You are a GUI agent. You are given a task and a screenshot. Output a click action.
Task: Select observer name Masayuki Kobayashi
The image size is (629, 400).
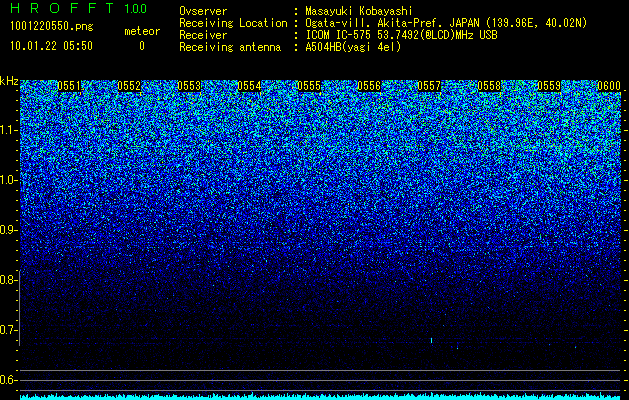coord(359,12)
